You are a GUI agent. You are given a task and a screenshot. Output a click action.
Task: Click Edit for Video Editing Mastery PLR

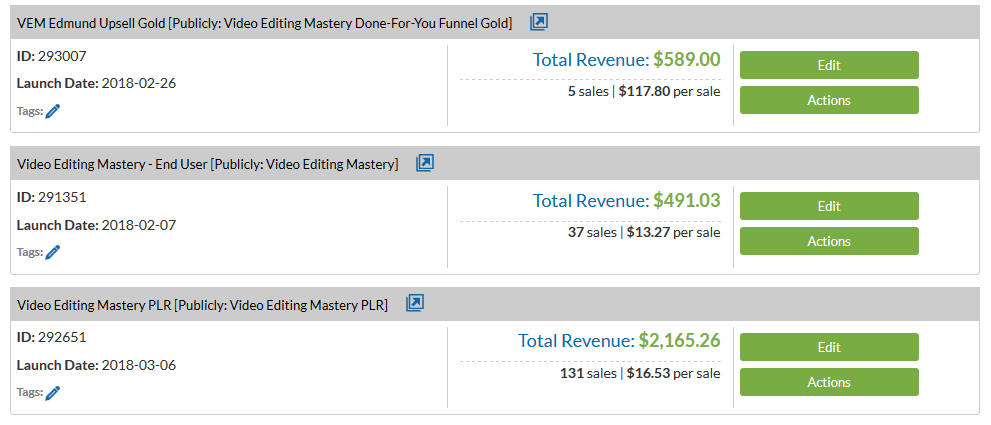[x=829, y=347]
